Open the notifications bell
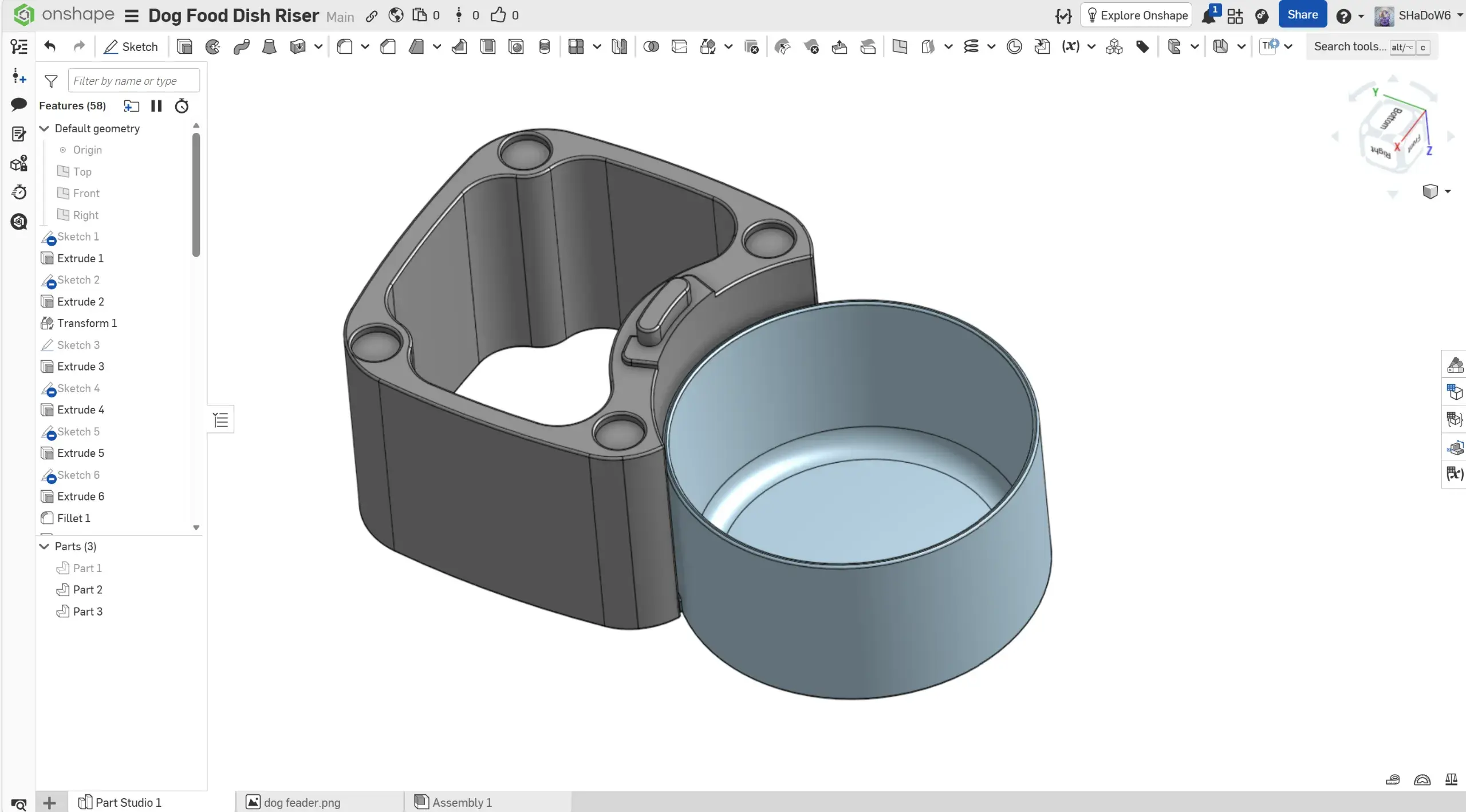 tap(1209, 15)
